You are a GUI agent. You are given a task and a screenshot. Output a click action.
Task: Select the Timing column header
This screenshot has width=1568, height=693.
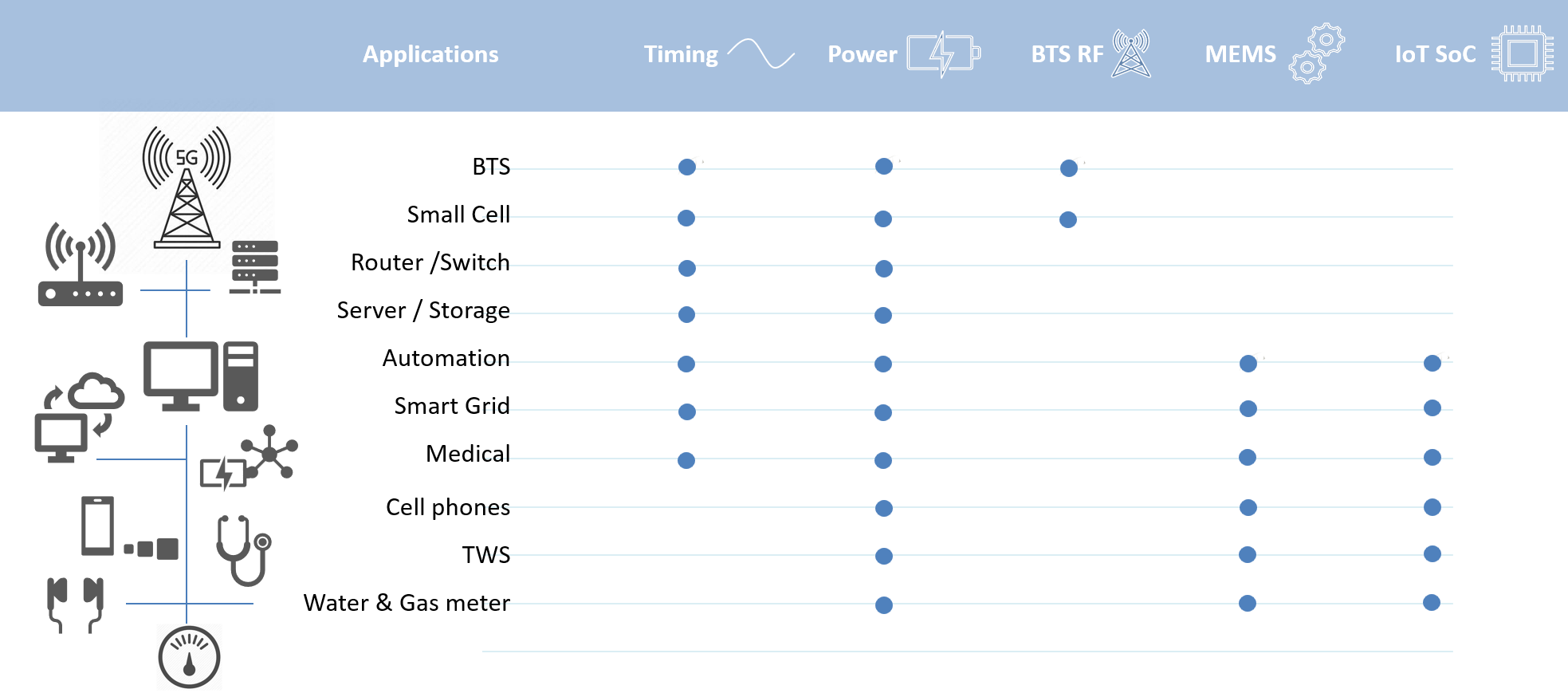(x=681, y=54)
